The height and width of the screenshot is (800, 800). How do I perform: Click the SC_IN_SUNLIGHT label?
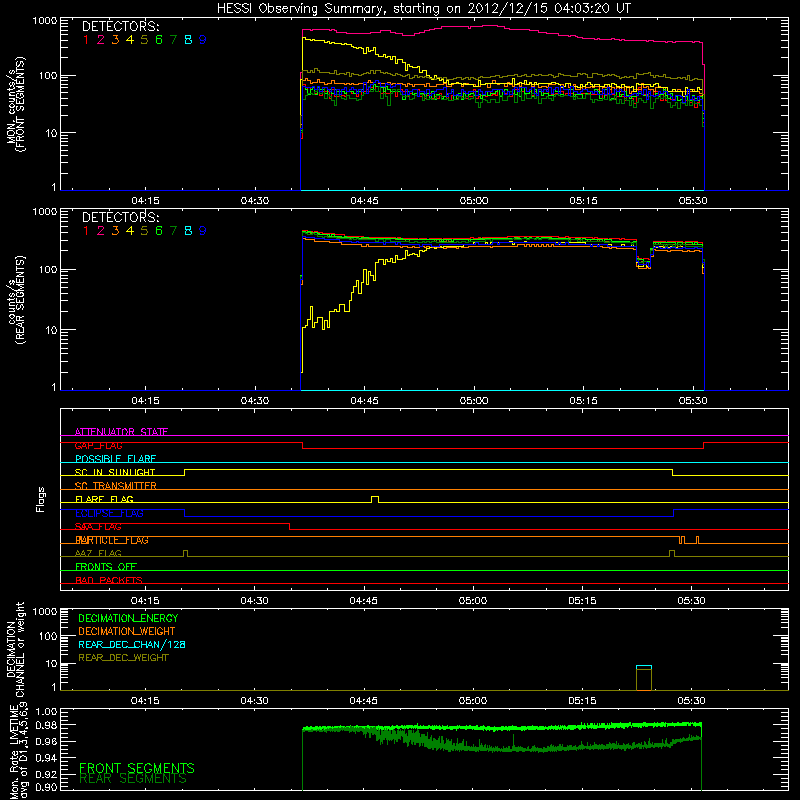pyautogui.click(x=115, y=472)
